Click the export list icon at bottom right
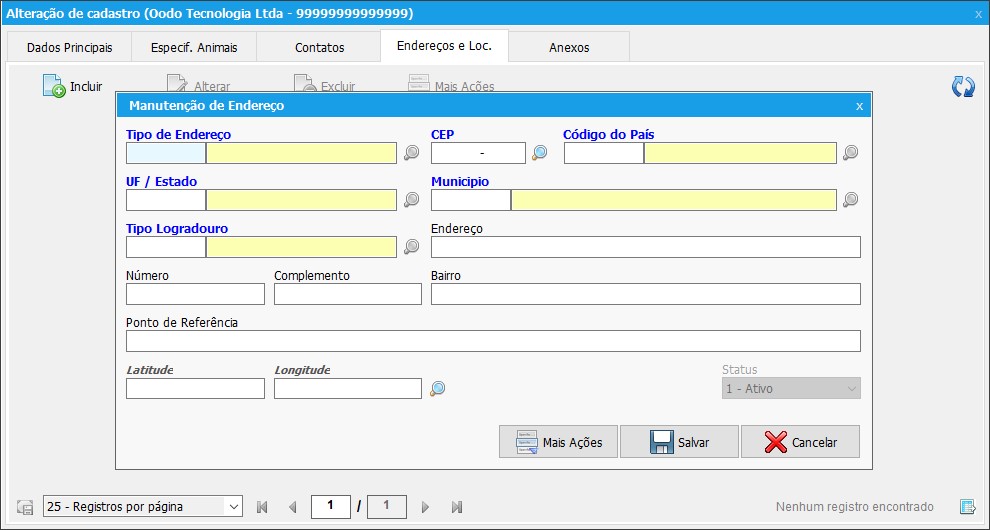Image resolution: width=990 pixels, height=530 pixels. click(967, 506)
